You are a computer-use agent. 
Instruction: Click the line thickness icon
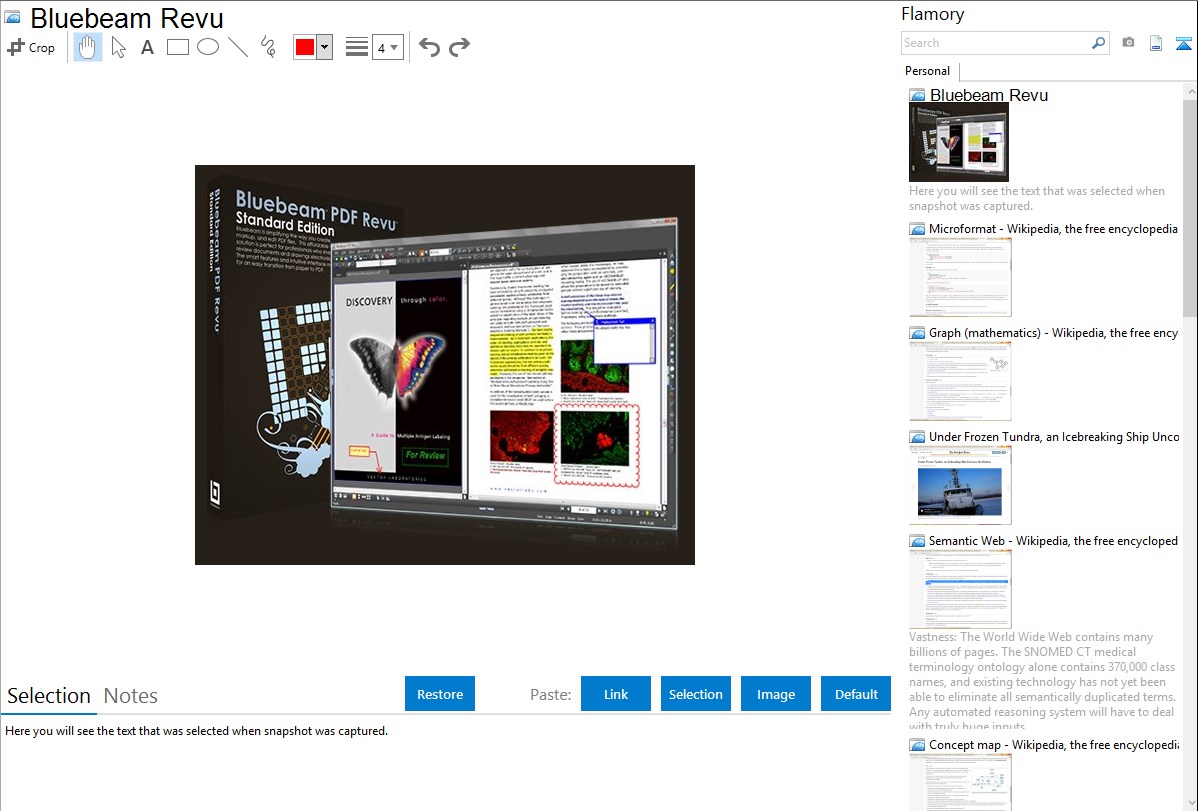click(x=356, y=47)
